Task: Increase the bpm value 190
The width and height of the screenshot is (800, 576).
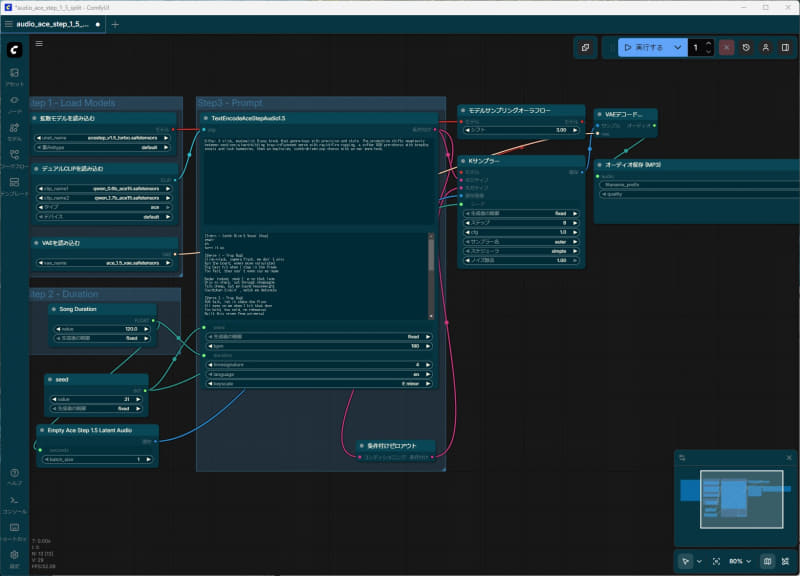Action: [428, 346]
